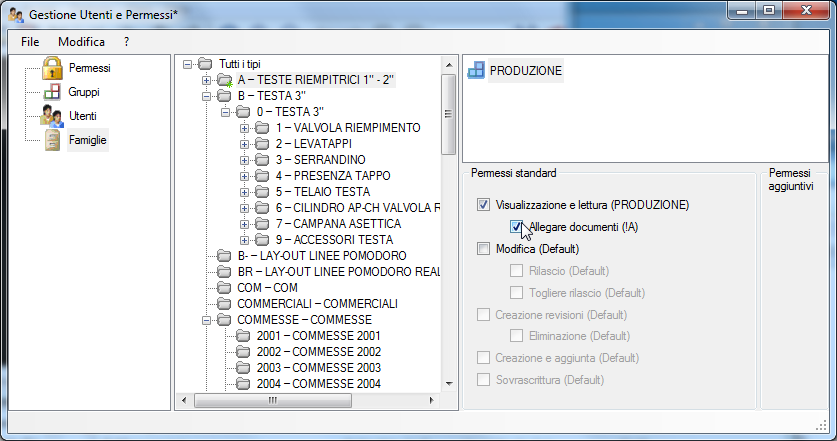The image size is (837, 441).
Task: Select 2002 – COMMESSE 2002 row
Action: click(x=319, y=352)
